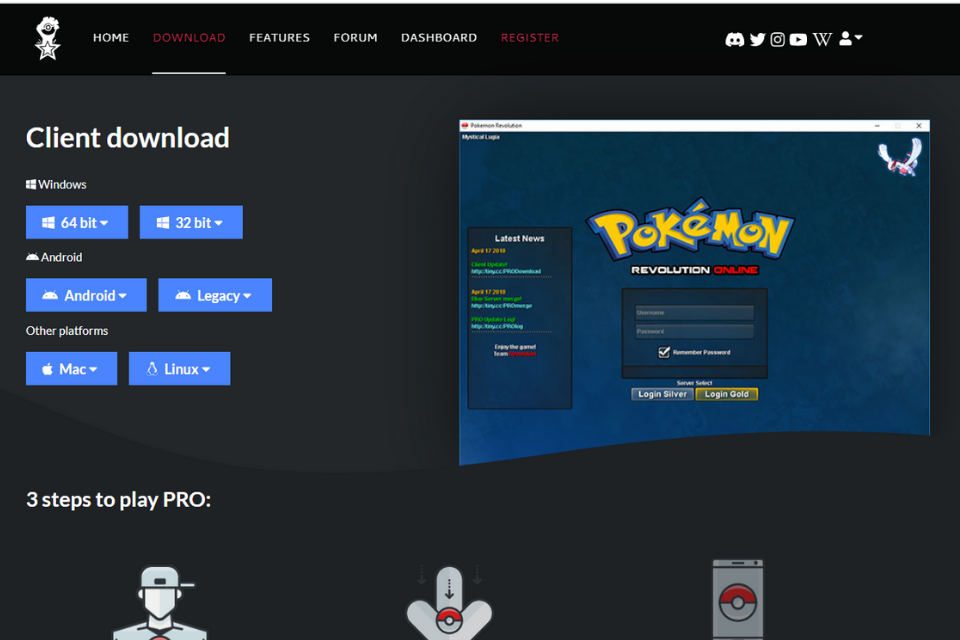Screen dimensions: 960x640
Task: Click the Pokeball download arrow illustration
Action: click(449, 603)
